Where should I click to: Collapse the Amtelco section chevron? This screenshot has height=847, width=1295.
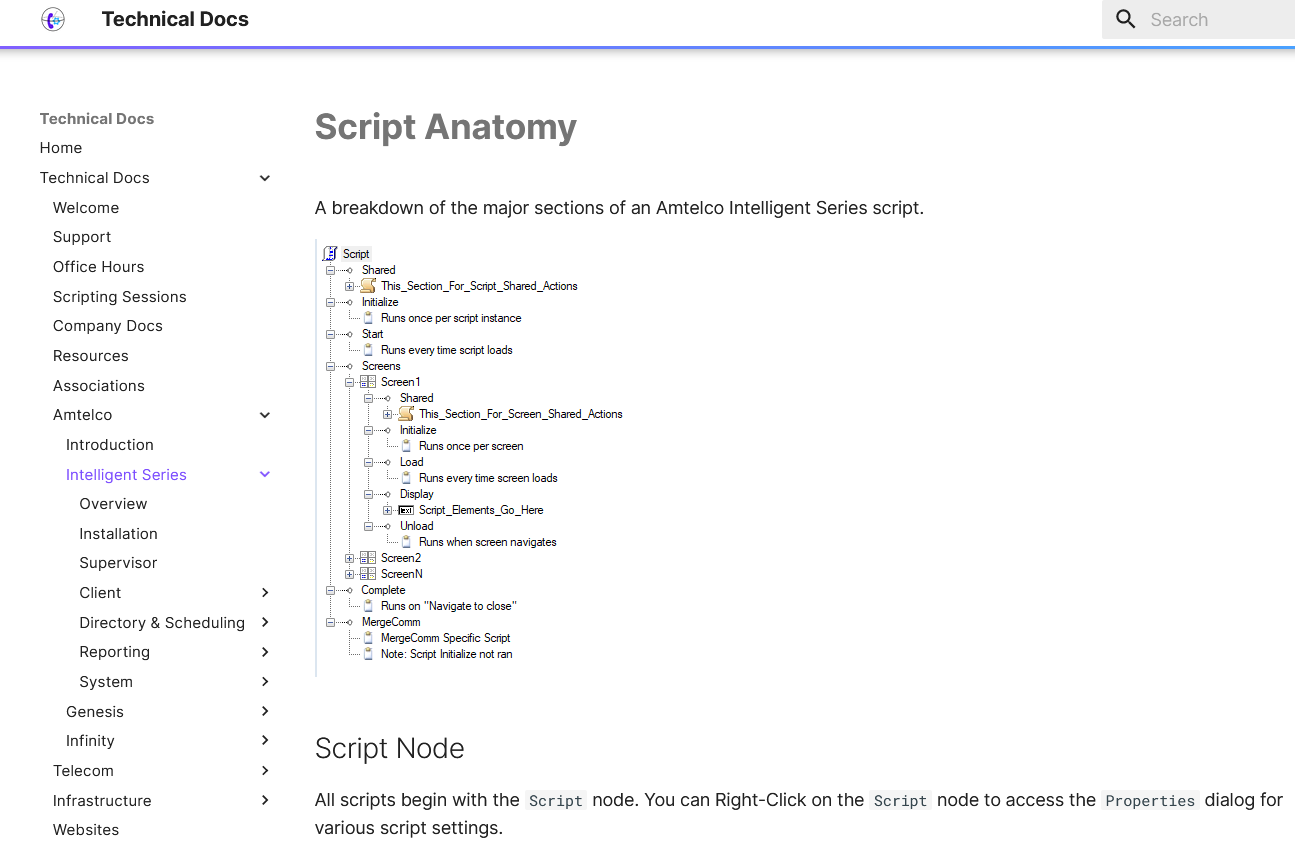(x=265, y=415)
